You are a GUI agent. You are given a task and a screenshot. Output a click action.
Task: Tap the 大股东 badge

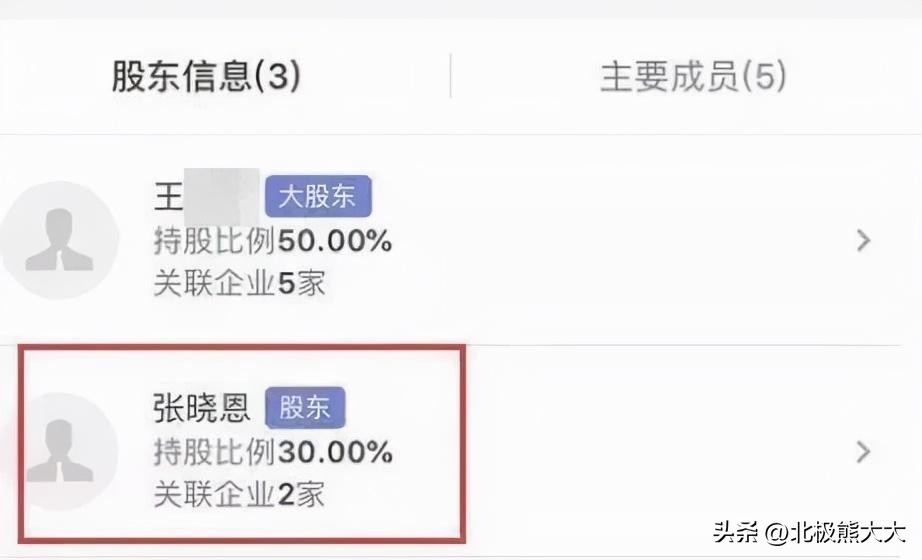(x=318, y=197)
